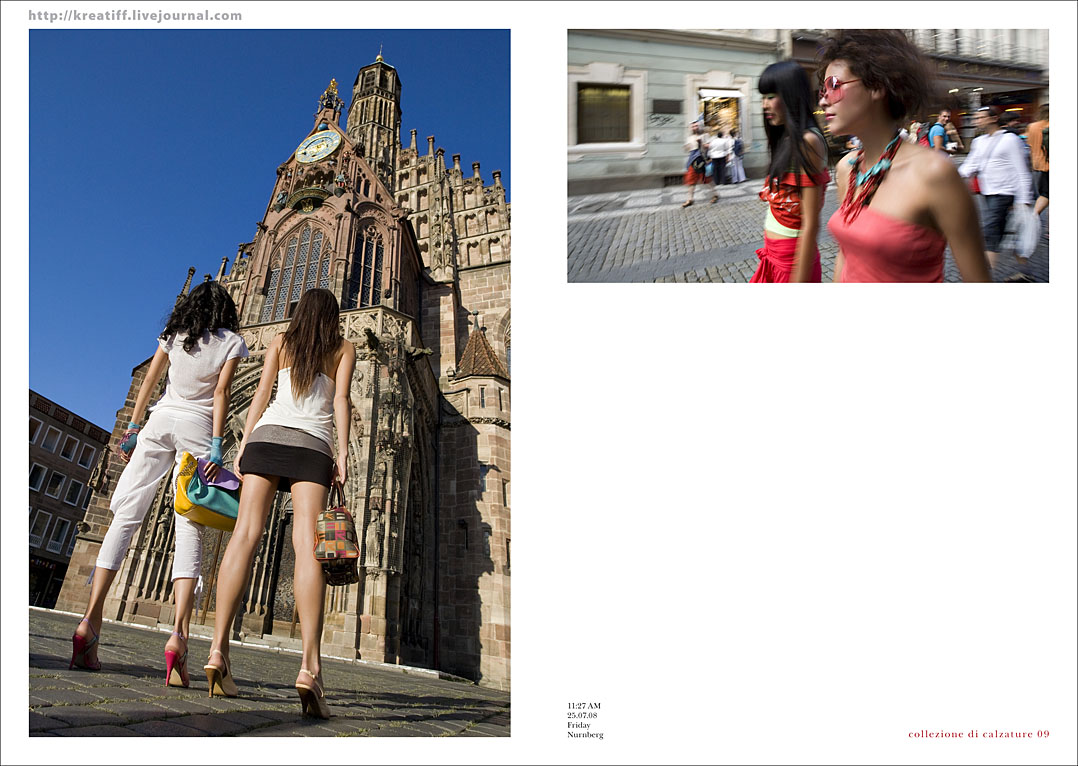The width and height of the screenshot is (1078, 766).
Task: Select the street scene photo on right page
Action: [807, 155]
